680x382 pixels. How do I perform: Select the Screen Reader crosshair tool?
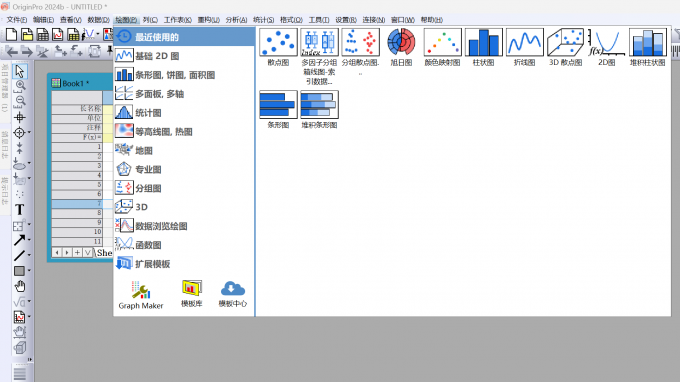pyautogui.click(x=20, y=118)
